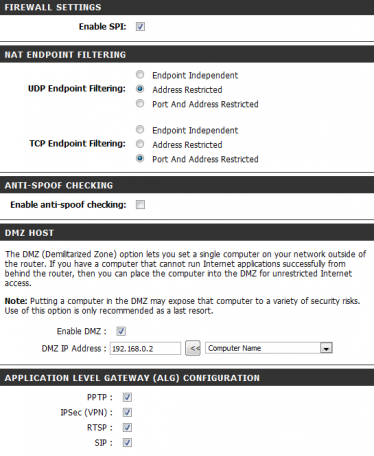Disable the Enable SPI checkbox
The height and width of the screenshot is (456, 374).
[x=140, y=26]
